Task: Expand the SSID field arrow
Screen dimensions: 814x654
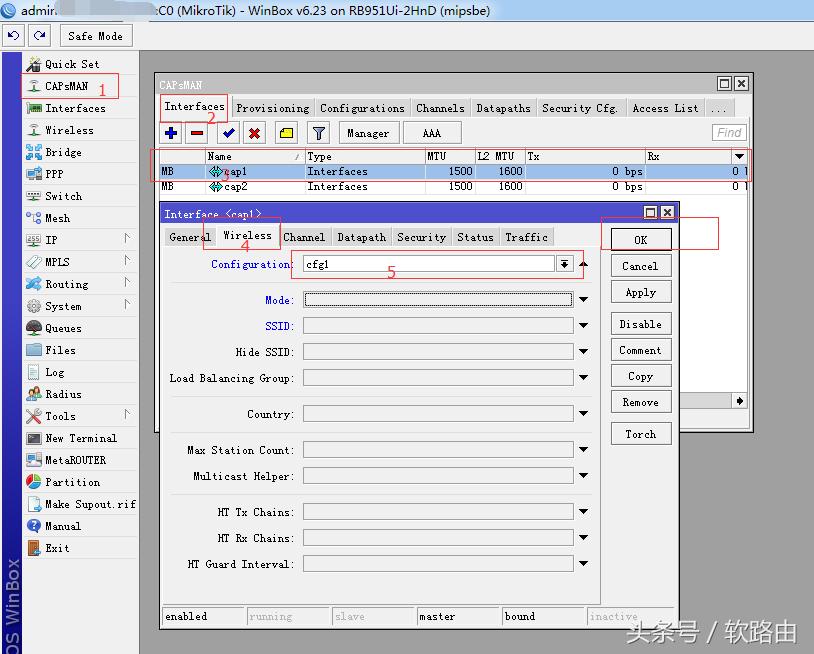Action: coord(584,326)
